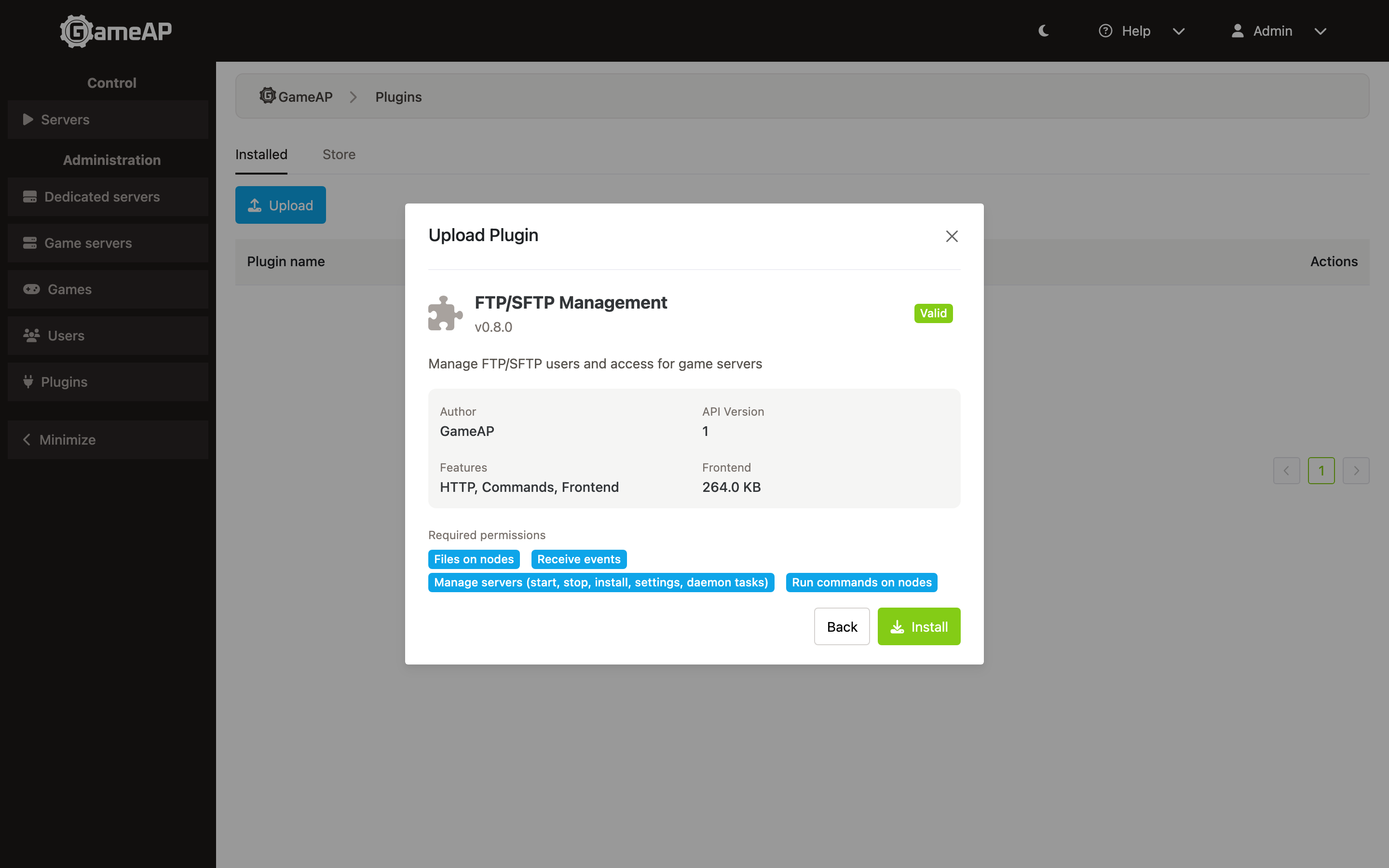Screen dimensions: 1389x868
Task: Go to previous page in pagination
Action: (1286, 471)
